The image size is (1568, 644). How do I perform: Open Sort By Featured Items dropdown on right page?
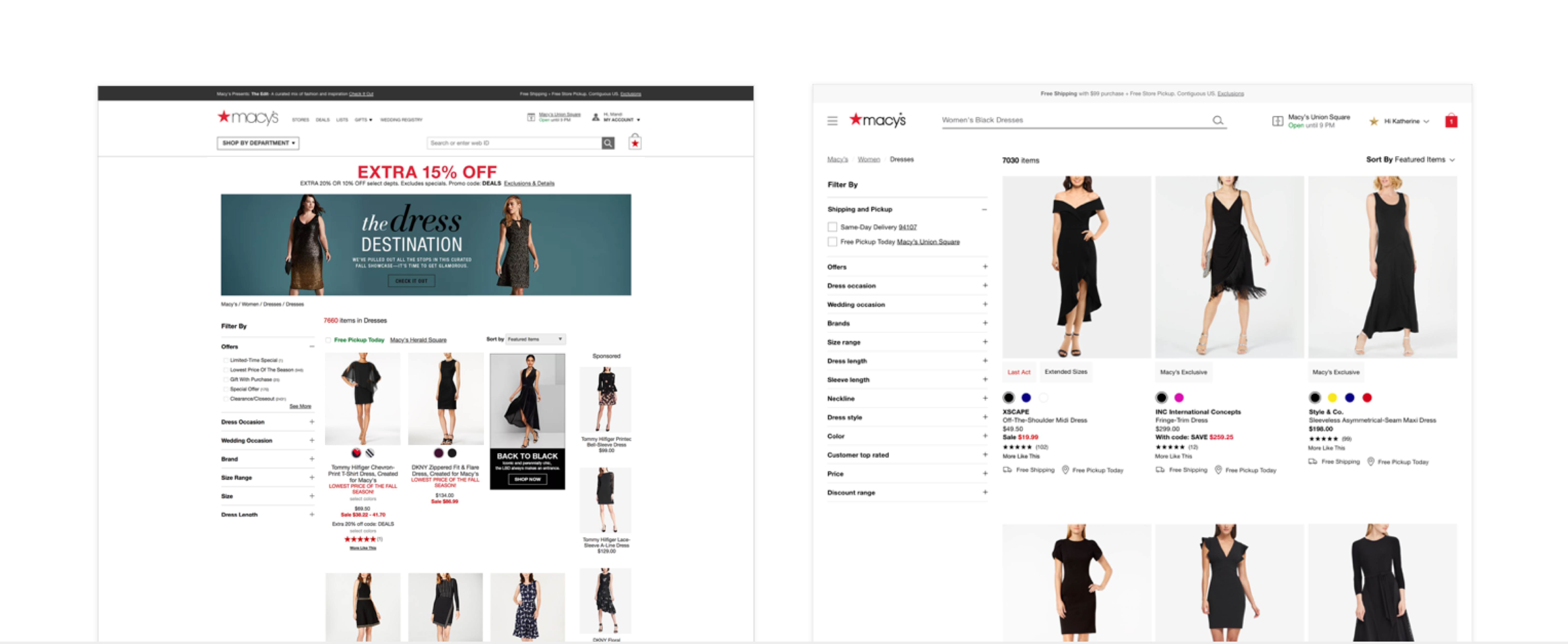[x=1410, y=160]
